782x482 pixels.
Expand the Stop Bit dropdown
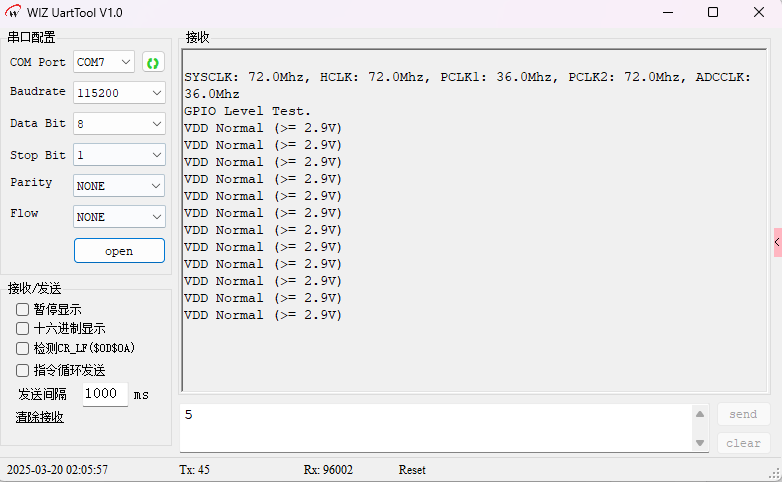(119, 155)
